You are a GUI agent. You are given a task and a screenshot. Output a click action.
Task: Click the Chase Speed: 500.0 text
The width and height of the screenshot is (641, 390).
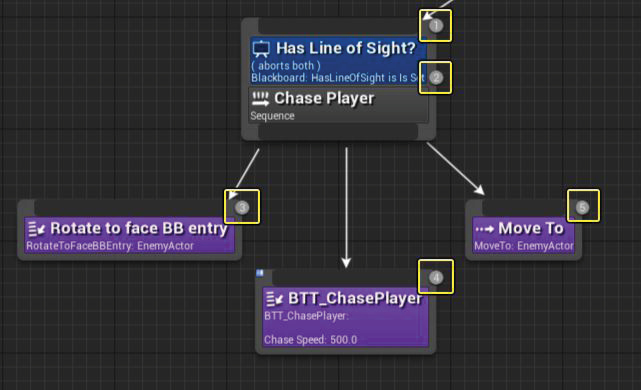click(310, 340)
